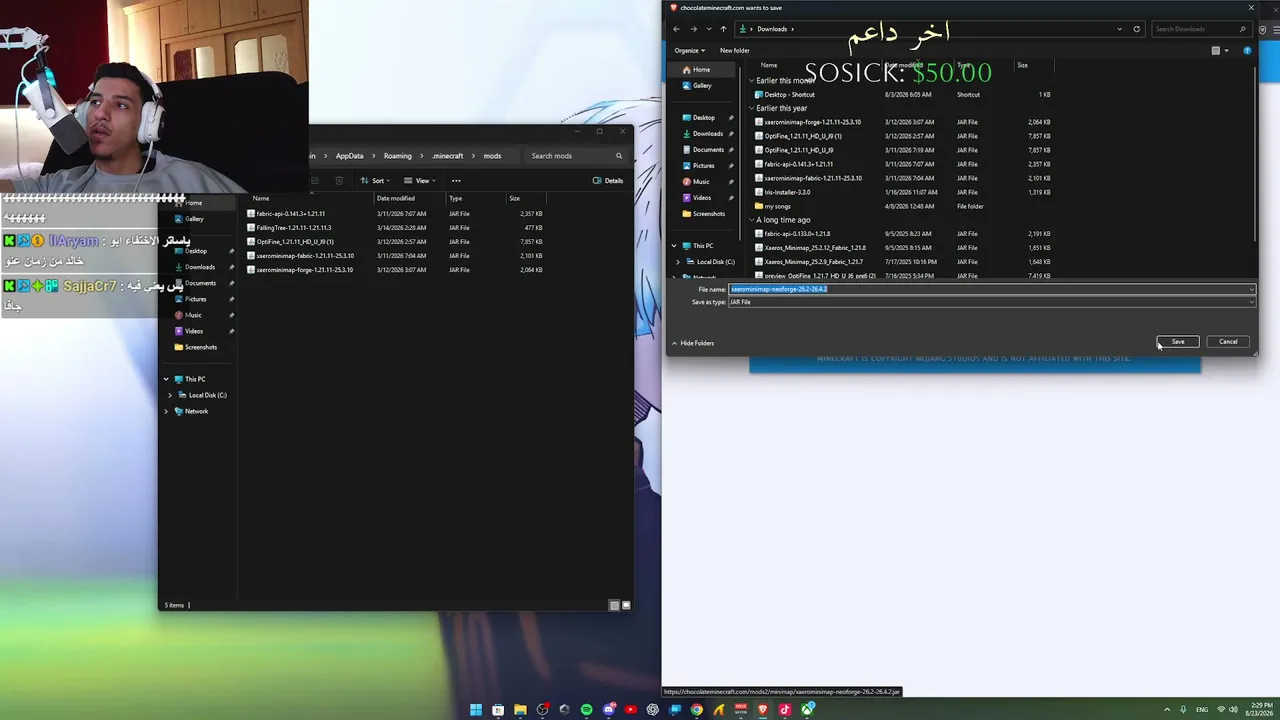Open previous locations dropdown in address bar

point(1119,29)
